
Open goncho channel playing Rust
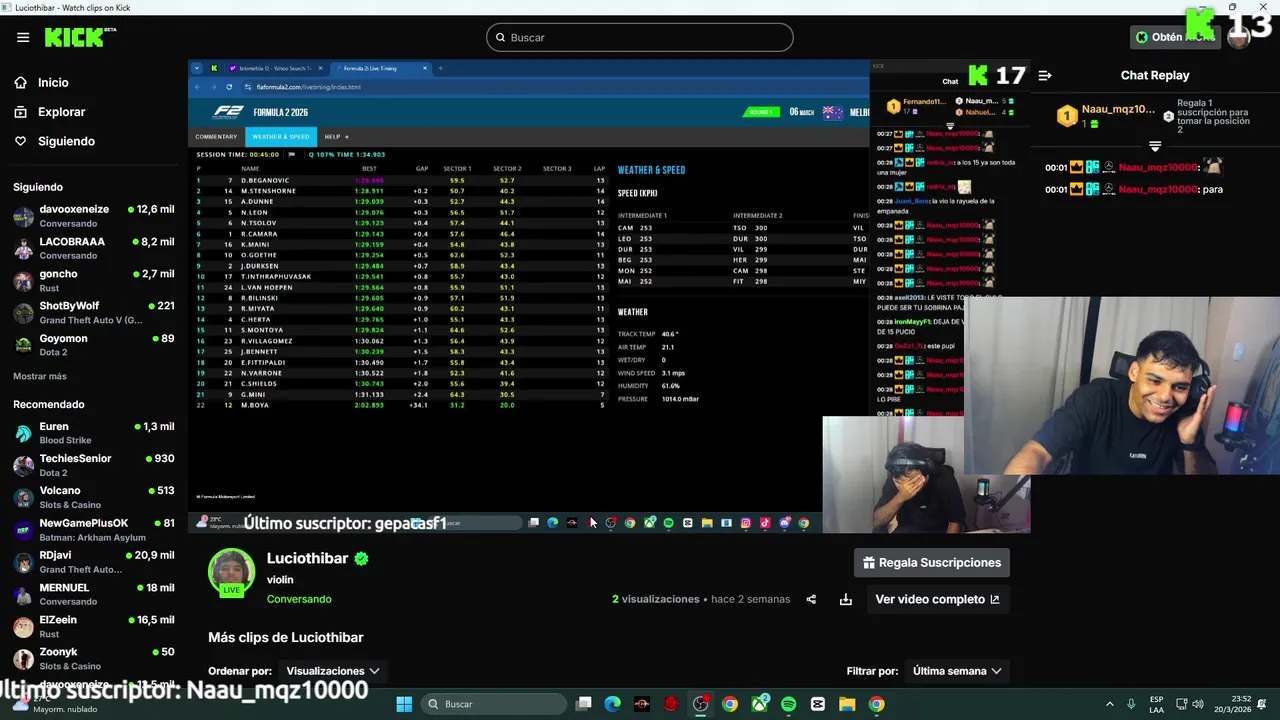(x=94, y=280)
